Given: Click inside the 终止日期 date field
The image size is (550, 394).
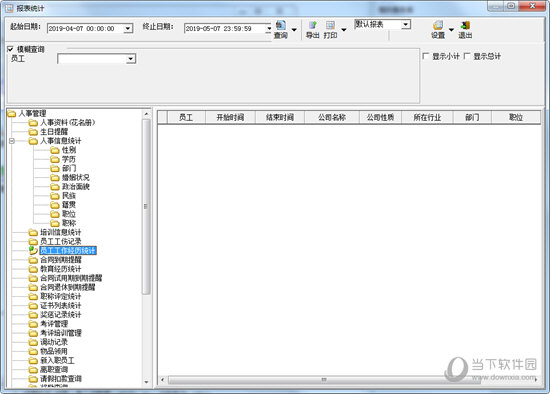Looking at the screenshot, I should (x=225, y=28).
